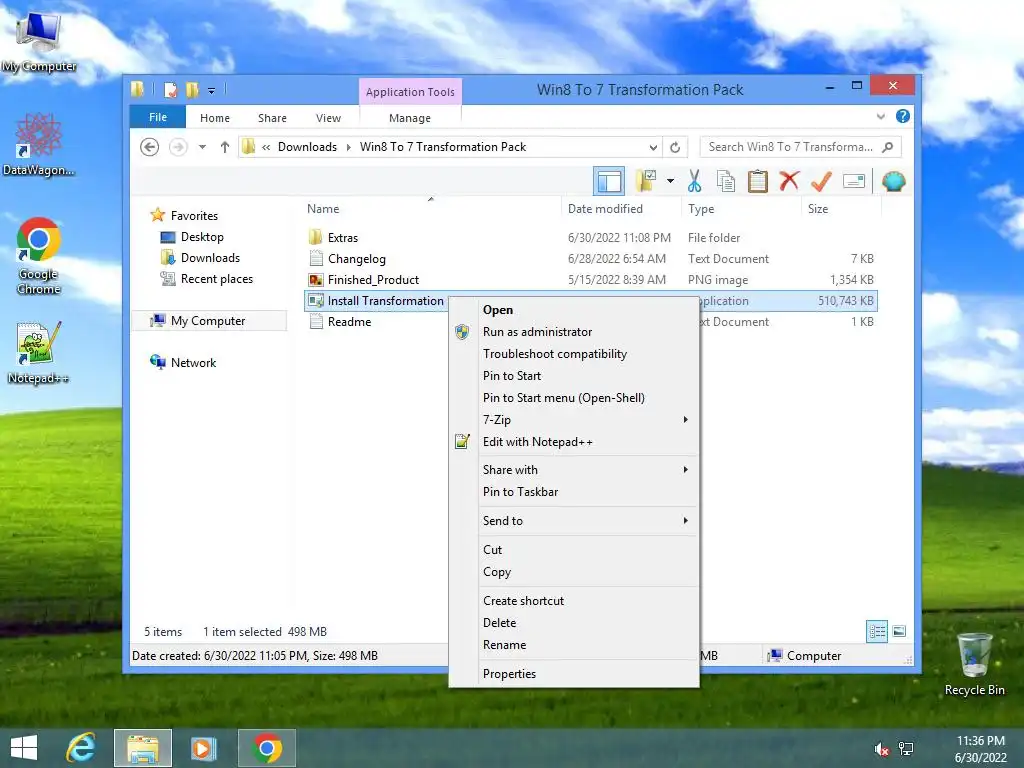Choose Pin to Start

(x=574, y=376)
